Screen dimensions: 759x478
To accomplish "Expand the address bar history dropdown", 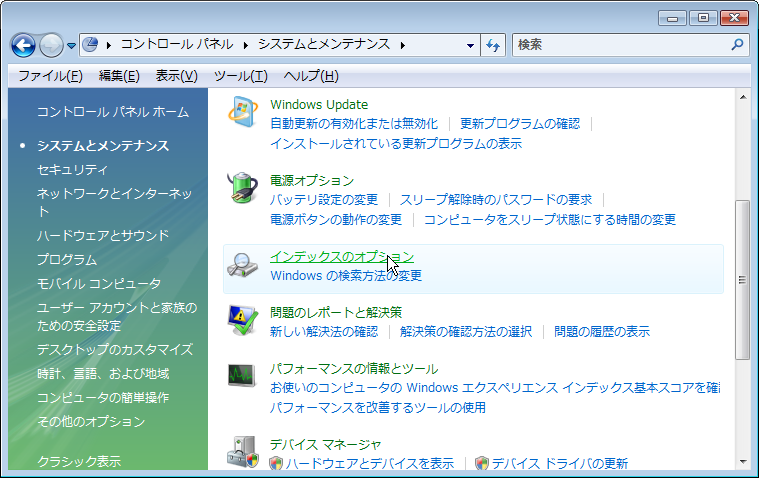I will point(470,46).
